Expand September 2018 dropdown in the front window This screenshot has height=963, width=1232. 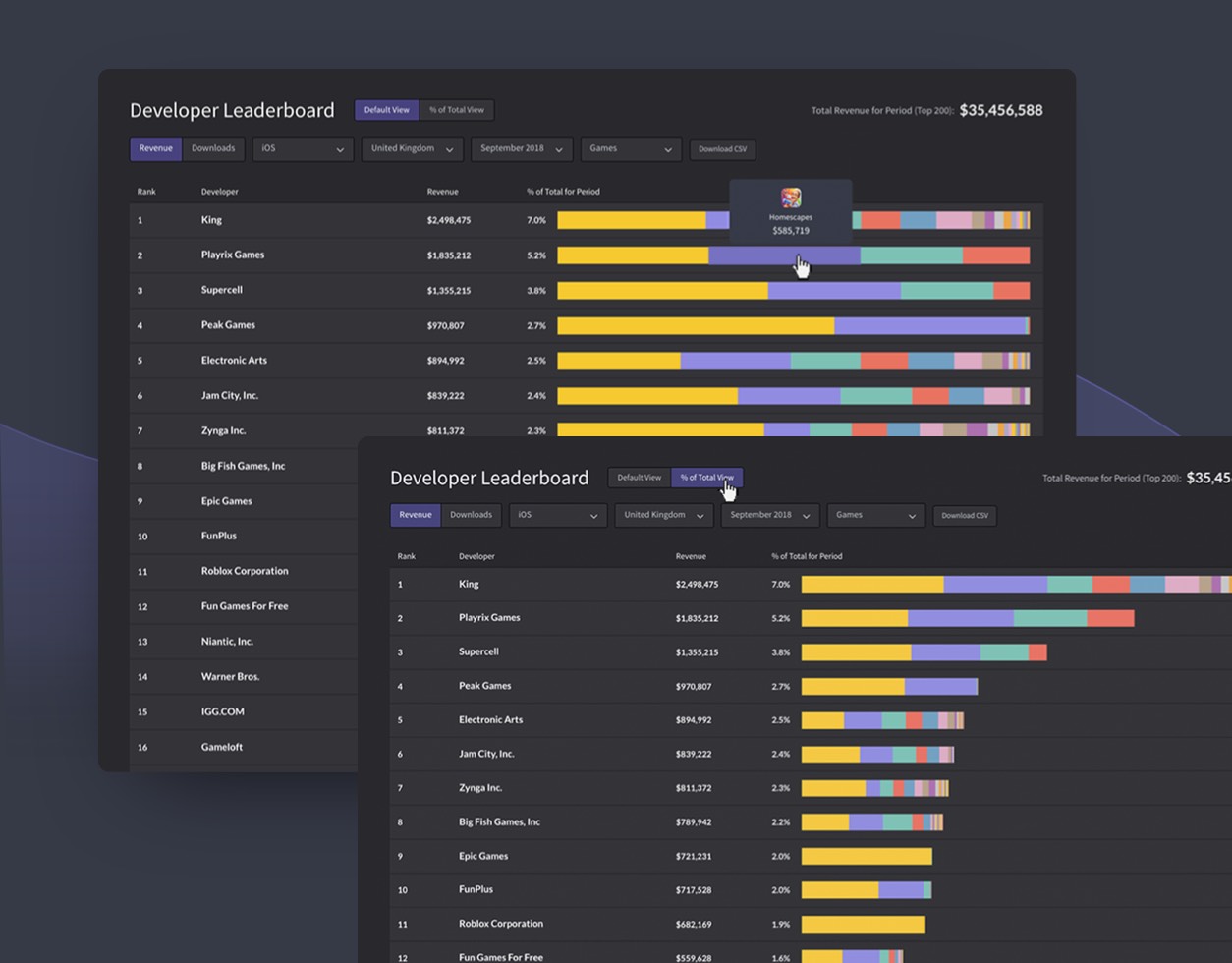770,515
